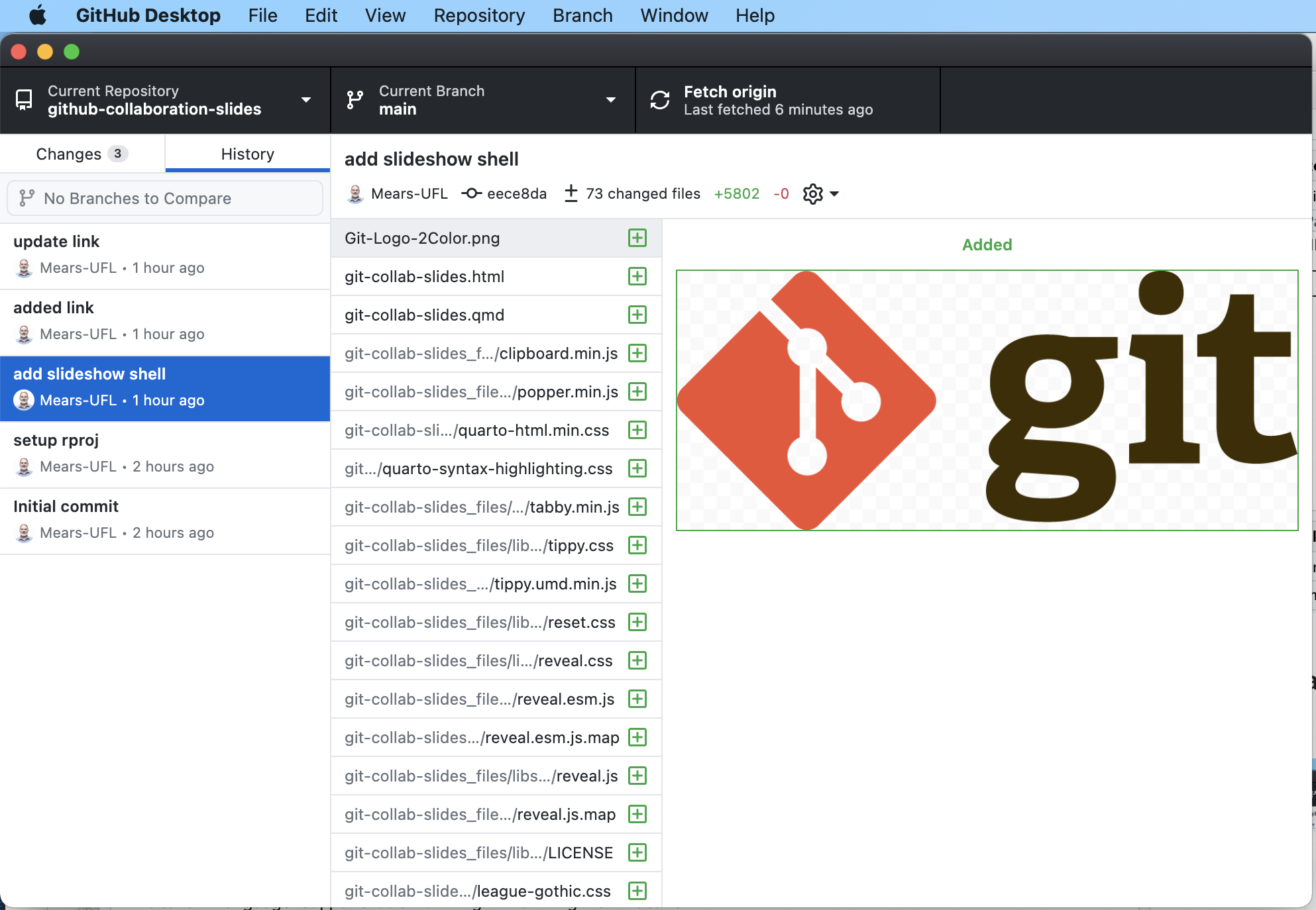Screen dimensions: 1316x910
Task: Open the Repository menu
Action: (479, 15)
